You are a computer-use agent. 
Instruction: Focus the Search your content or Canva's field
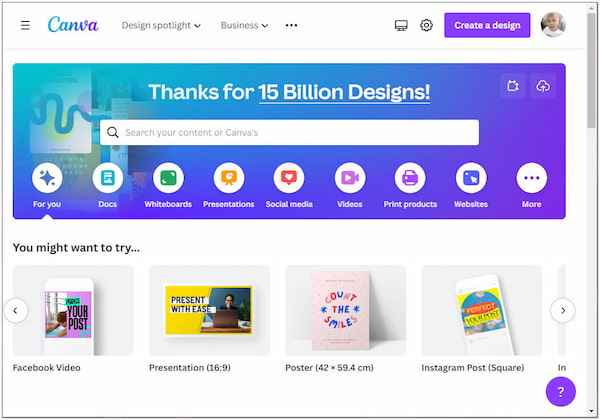point(289,132)
